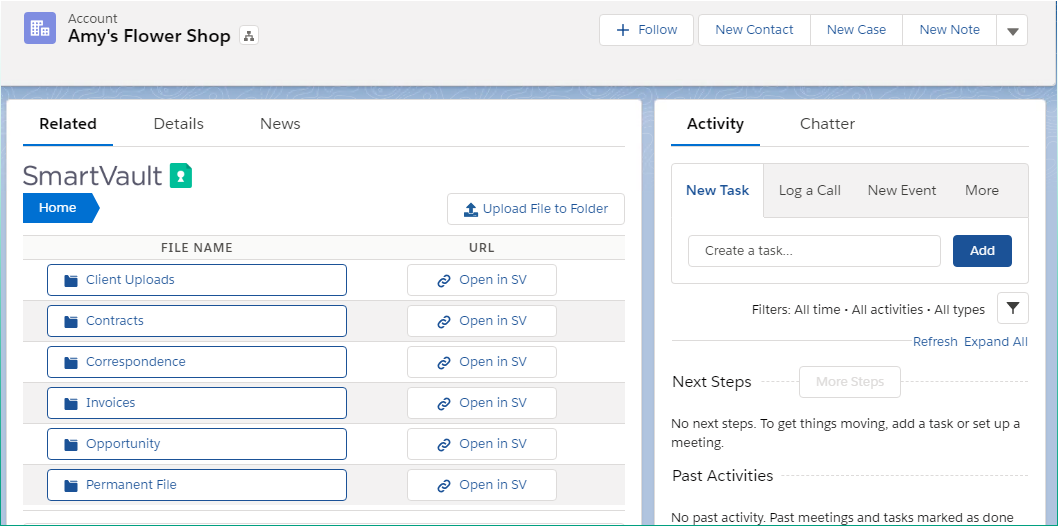Click the Create a task input field
The image size is (1058, 526).
coord(814,251)
